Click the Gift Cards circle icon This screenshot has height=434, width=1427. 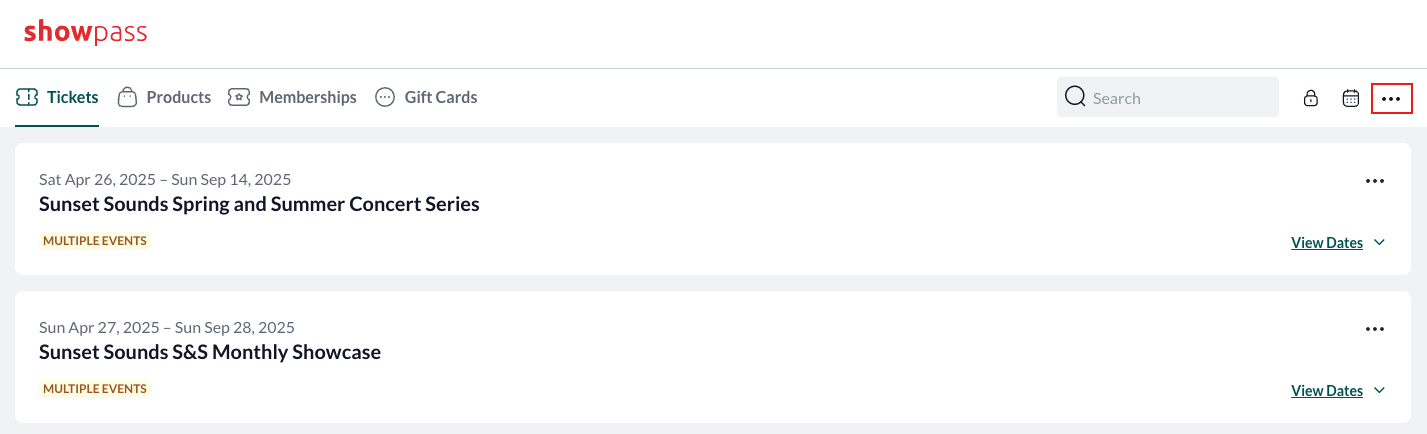[385, 97]
